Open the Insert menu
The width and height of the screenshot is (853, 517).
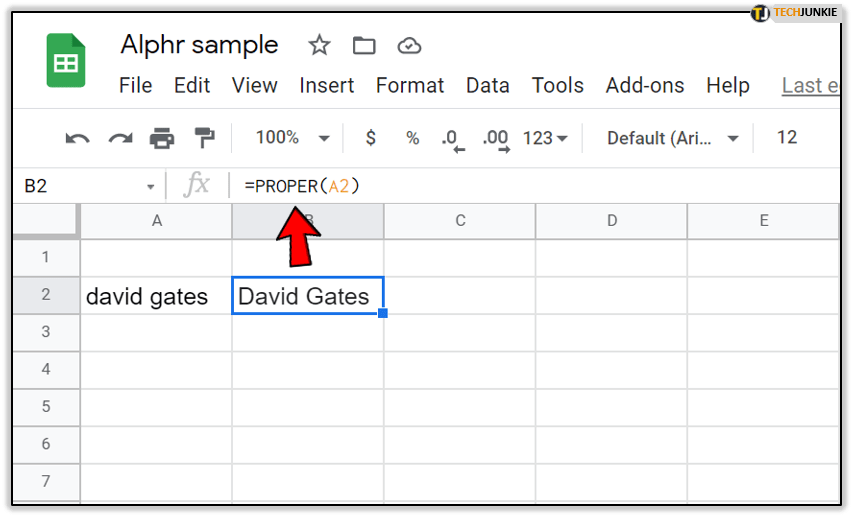click(x=327, y=85)
